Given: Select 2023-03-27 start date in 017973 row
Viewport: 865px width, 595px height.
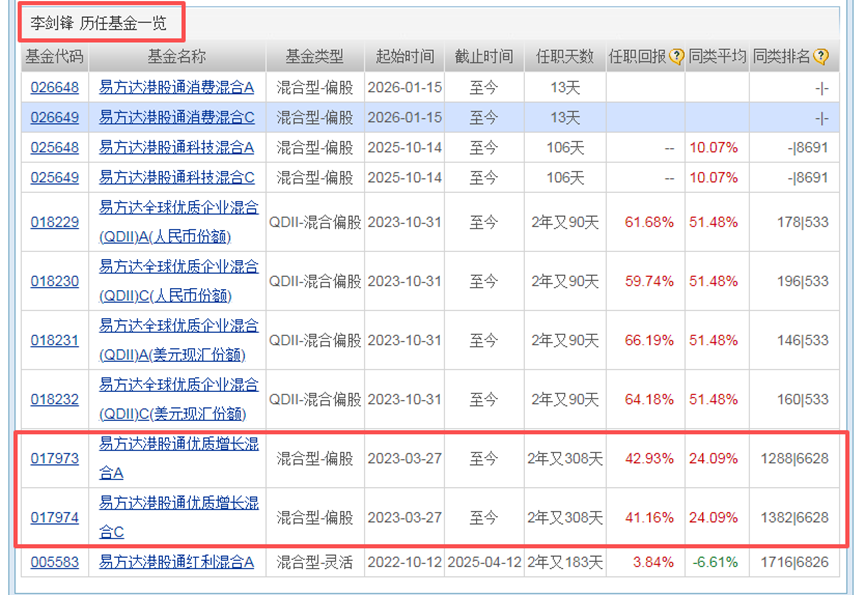Looking at the screenshot, I should coord(404,458).
